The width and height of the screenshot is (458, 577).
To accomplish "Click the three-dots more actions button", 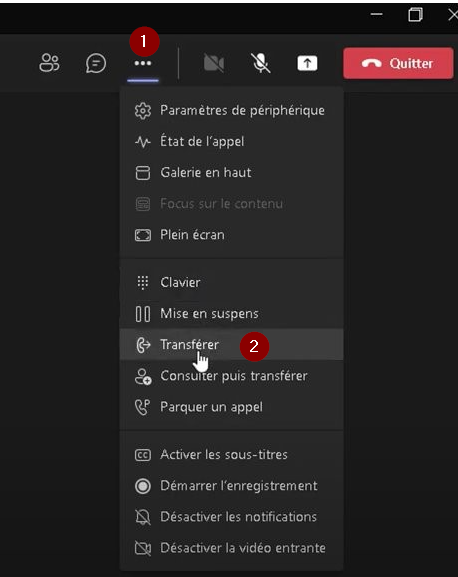I will [x=143, y=63].
